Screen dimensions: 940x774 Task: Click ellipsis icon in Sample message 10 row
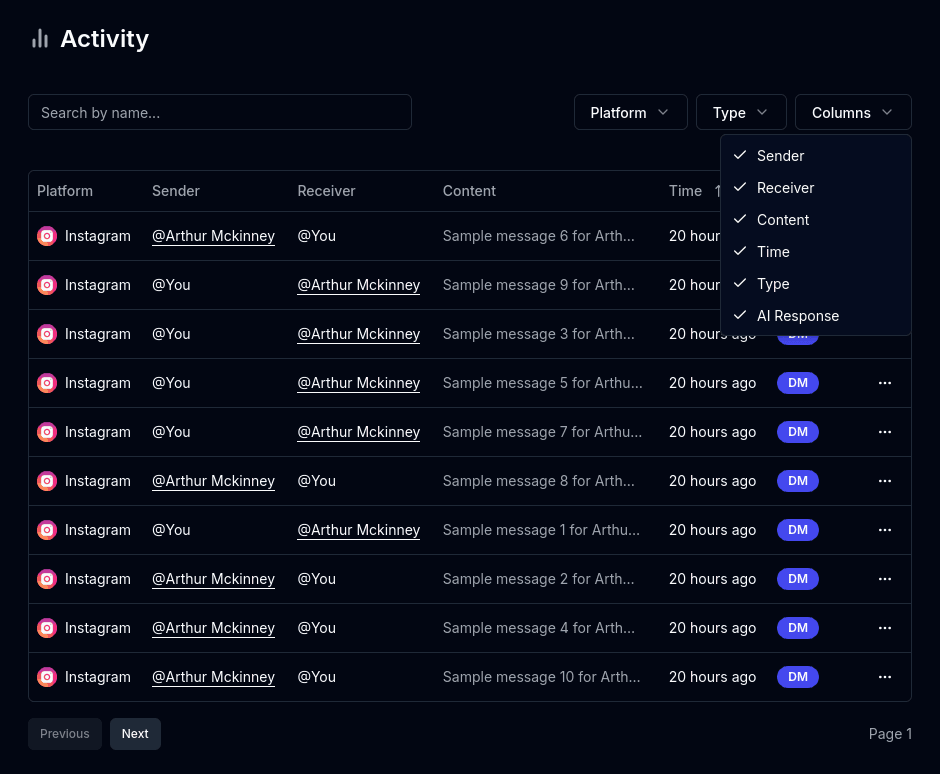pyautogui.click(x=884, y=677)
